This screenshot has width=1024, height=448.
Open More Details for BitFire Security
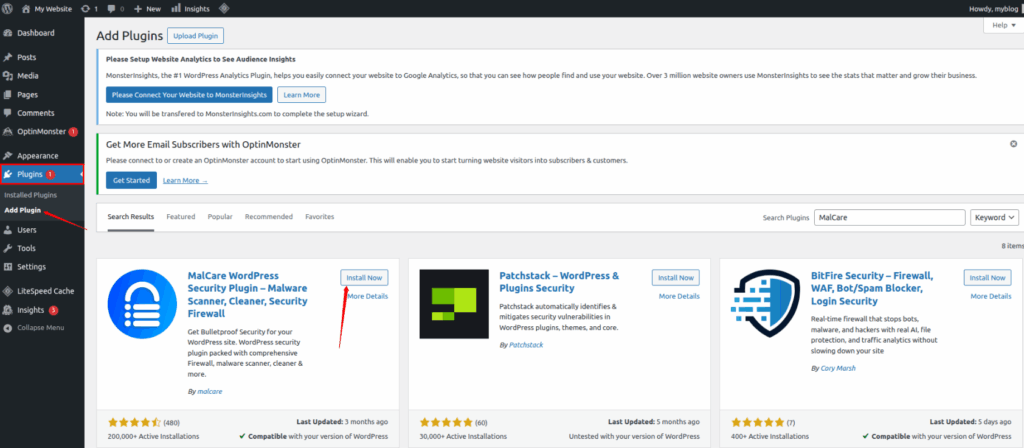(991, 296)
